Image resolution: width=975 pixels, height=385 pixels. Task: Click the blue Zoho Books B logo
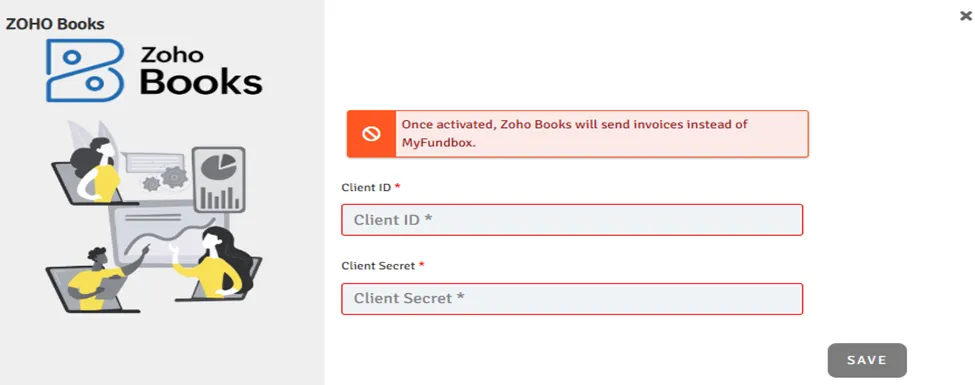(x=85, y=70)
